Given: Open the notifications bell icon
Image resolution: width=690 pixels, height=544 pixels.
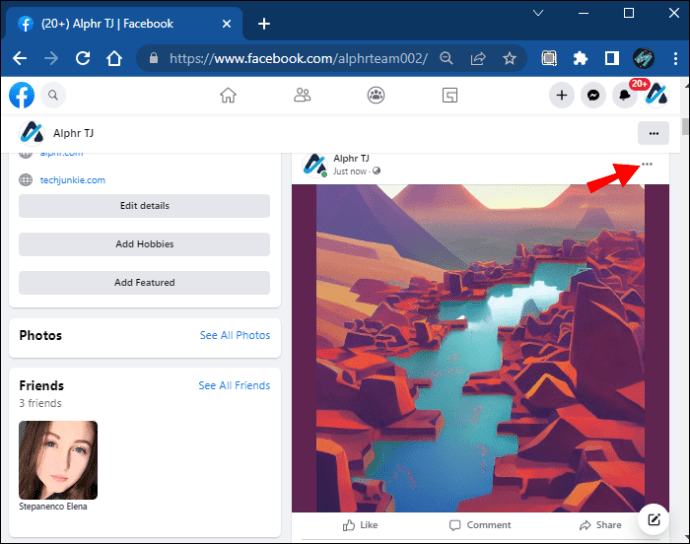Looking at the screenshot, I should pyautogui.click(x=625, y=96).
